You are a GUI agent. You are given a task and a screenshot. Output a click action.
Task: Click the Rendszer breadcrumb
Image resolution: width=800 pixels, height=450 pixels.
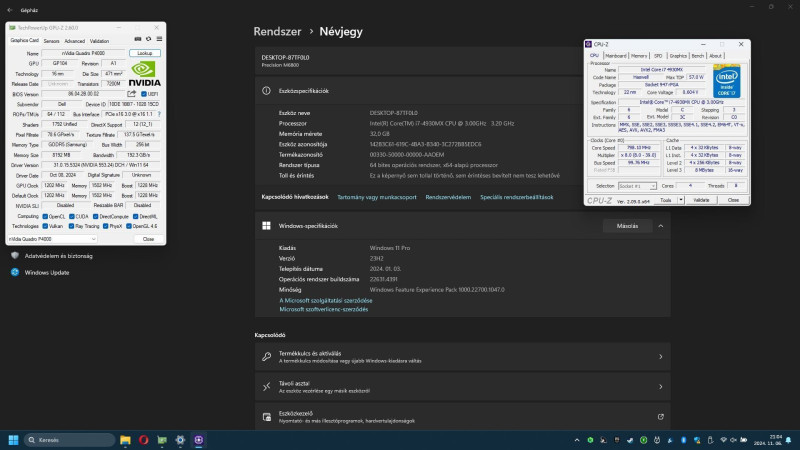tap(277, 32)
